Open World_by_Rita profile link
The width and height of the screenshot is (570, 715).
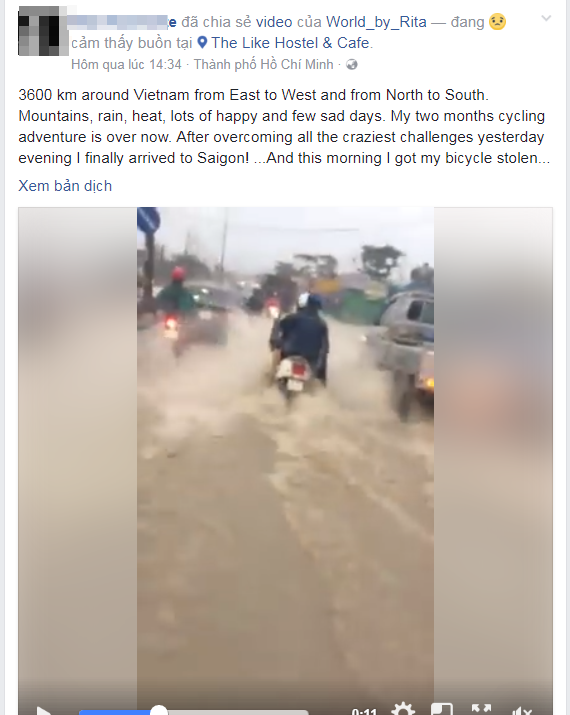376,22
